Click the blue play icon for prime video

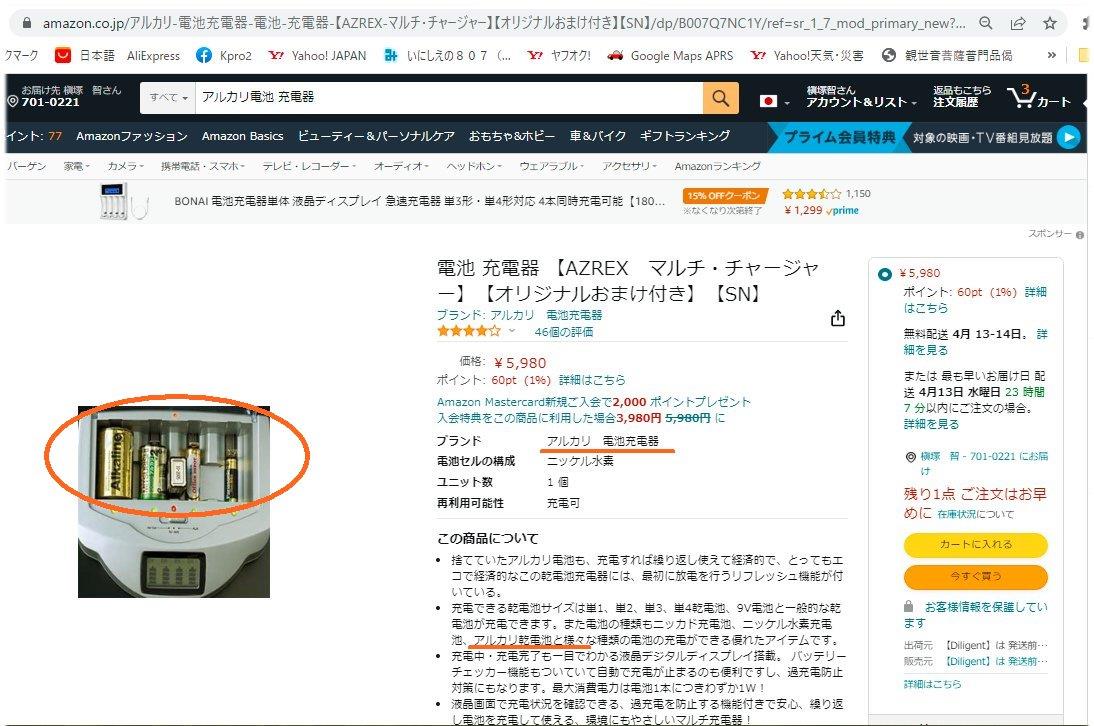1068,137
